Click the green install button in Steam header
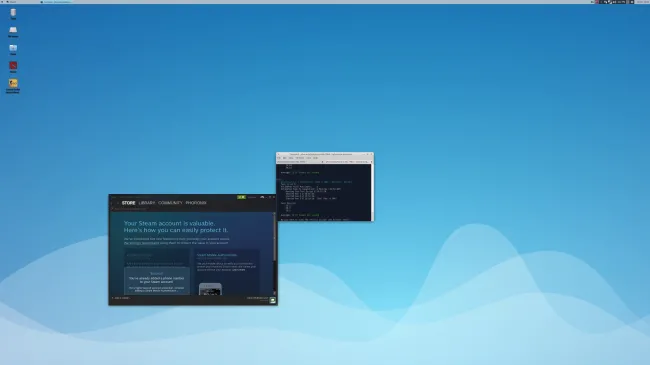The width and height of the screenshot is (650, 365). click(241, 197)
